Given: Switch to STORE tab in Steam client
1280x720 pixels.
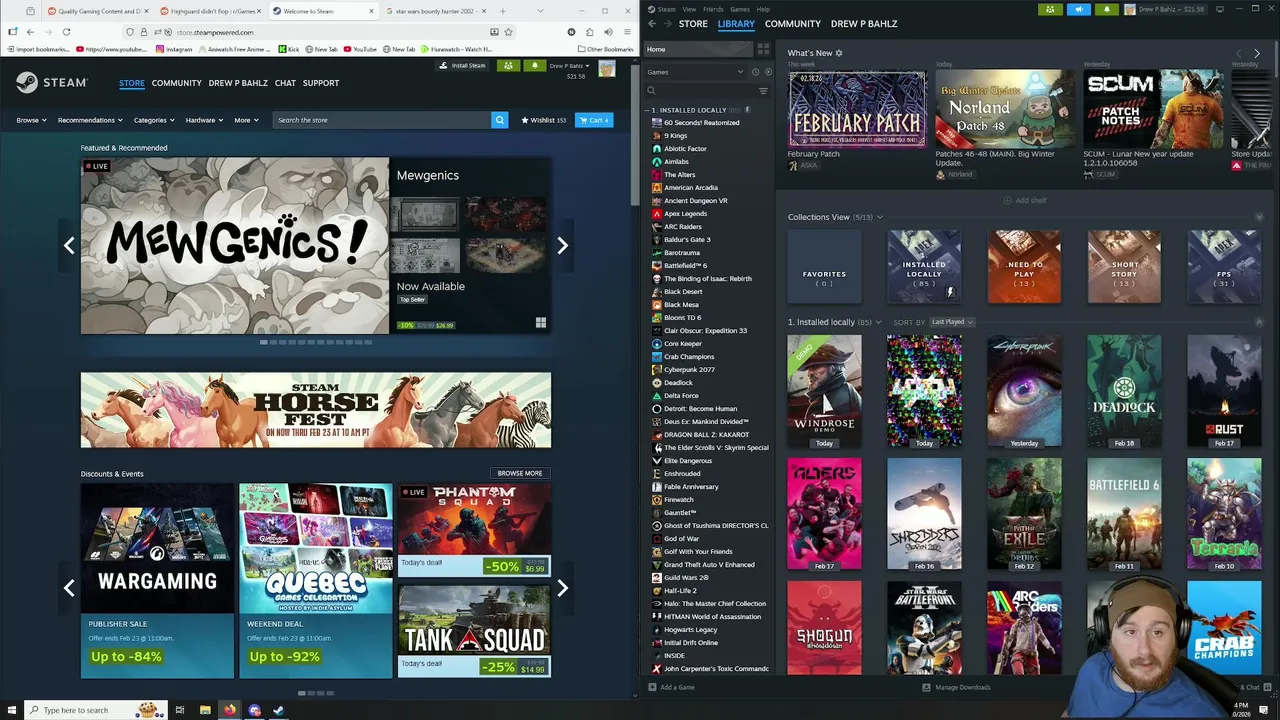Looking at the screenshot, I should 693,23.
